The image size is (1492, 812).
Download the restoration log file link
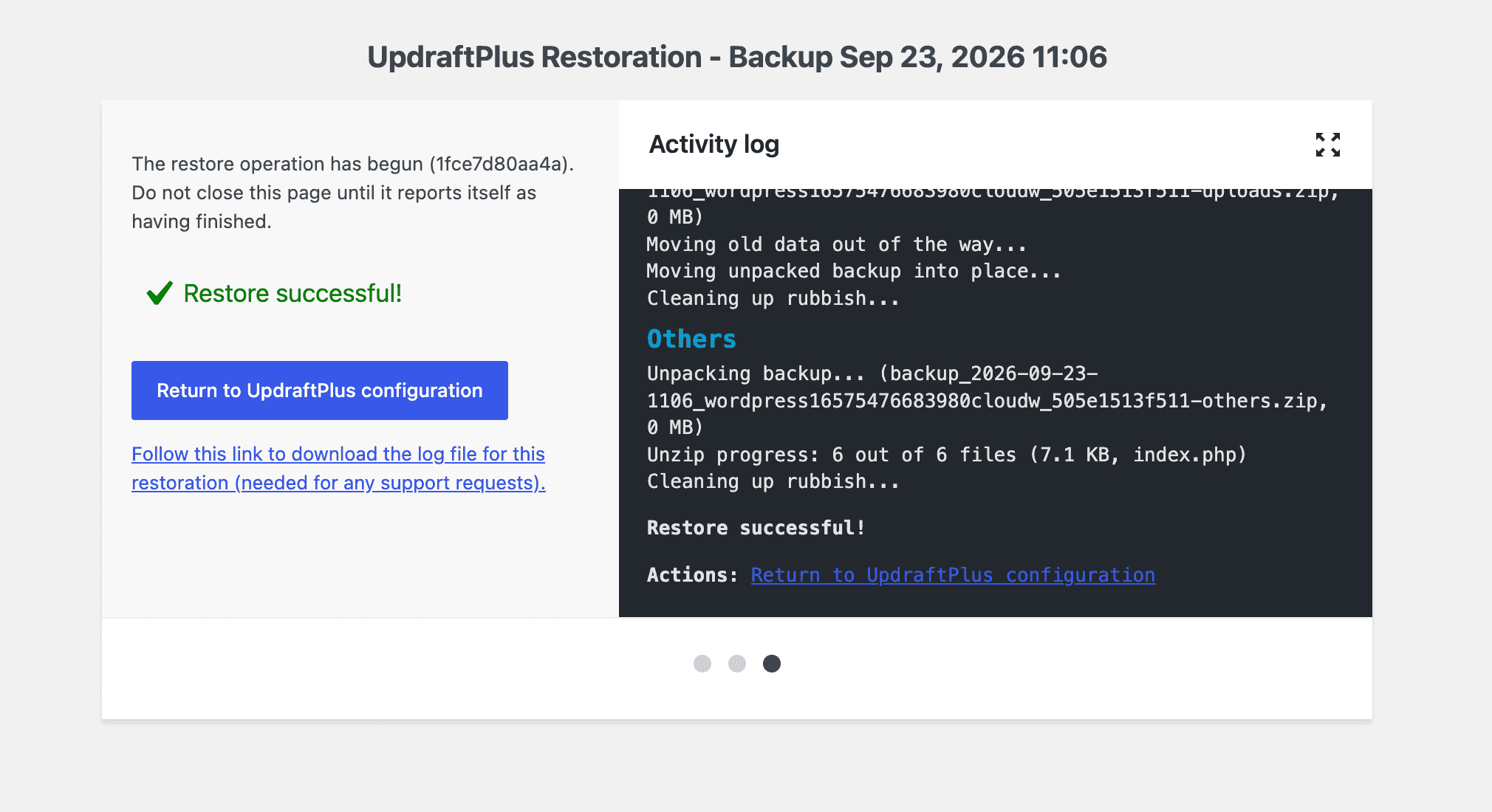[338, 468]
